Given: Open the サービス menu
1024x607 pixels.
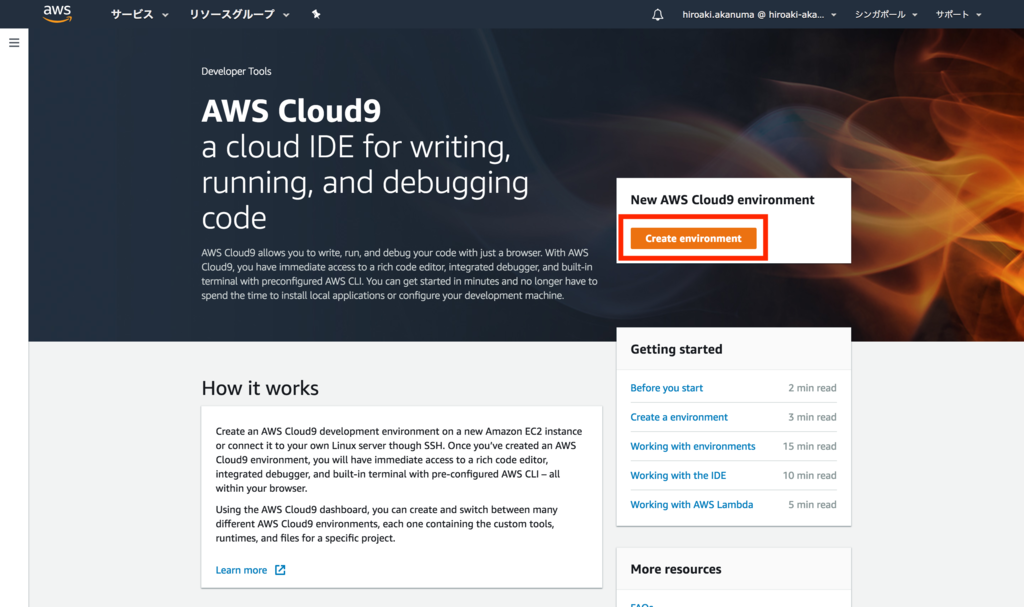Looking at the screenshot, I should tap(139, 14).
